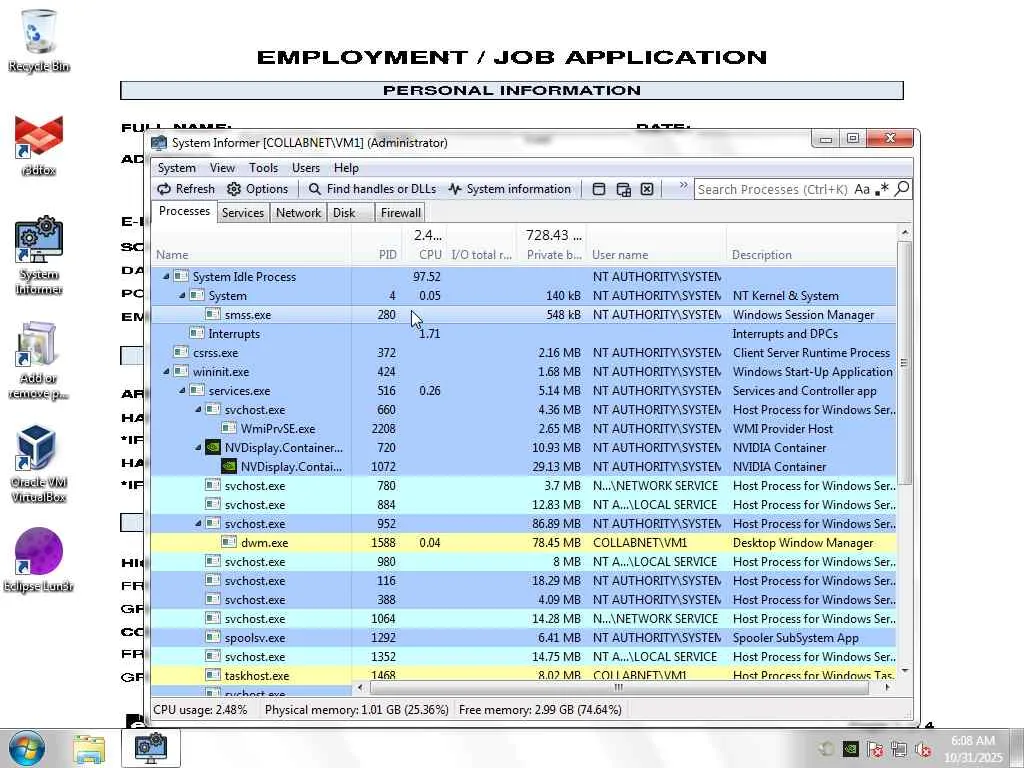The image size is (1024, 768).
Task: Open the View menu
Action: (222, 168)
